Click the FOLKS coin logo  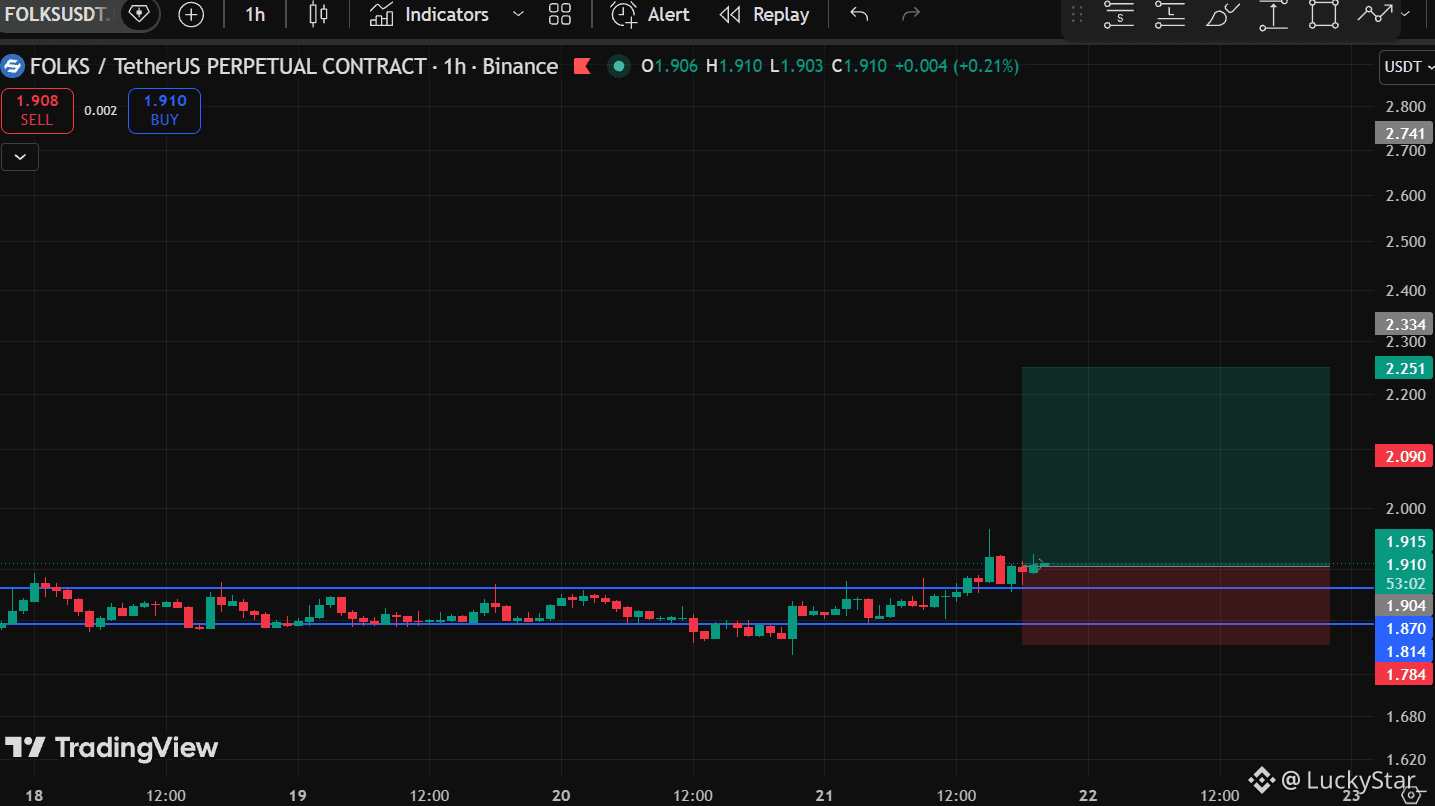pos(13,67)
